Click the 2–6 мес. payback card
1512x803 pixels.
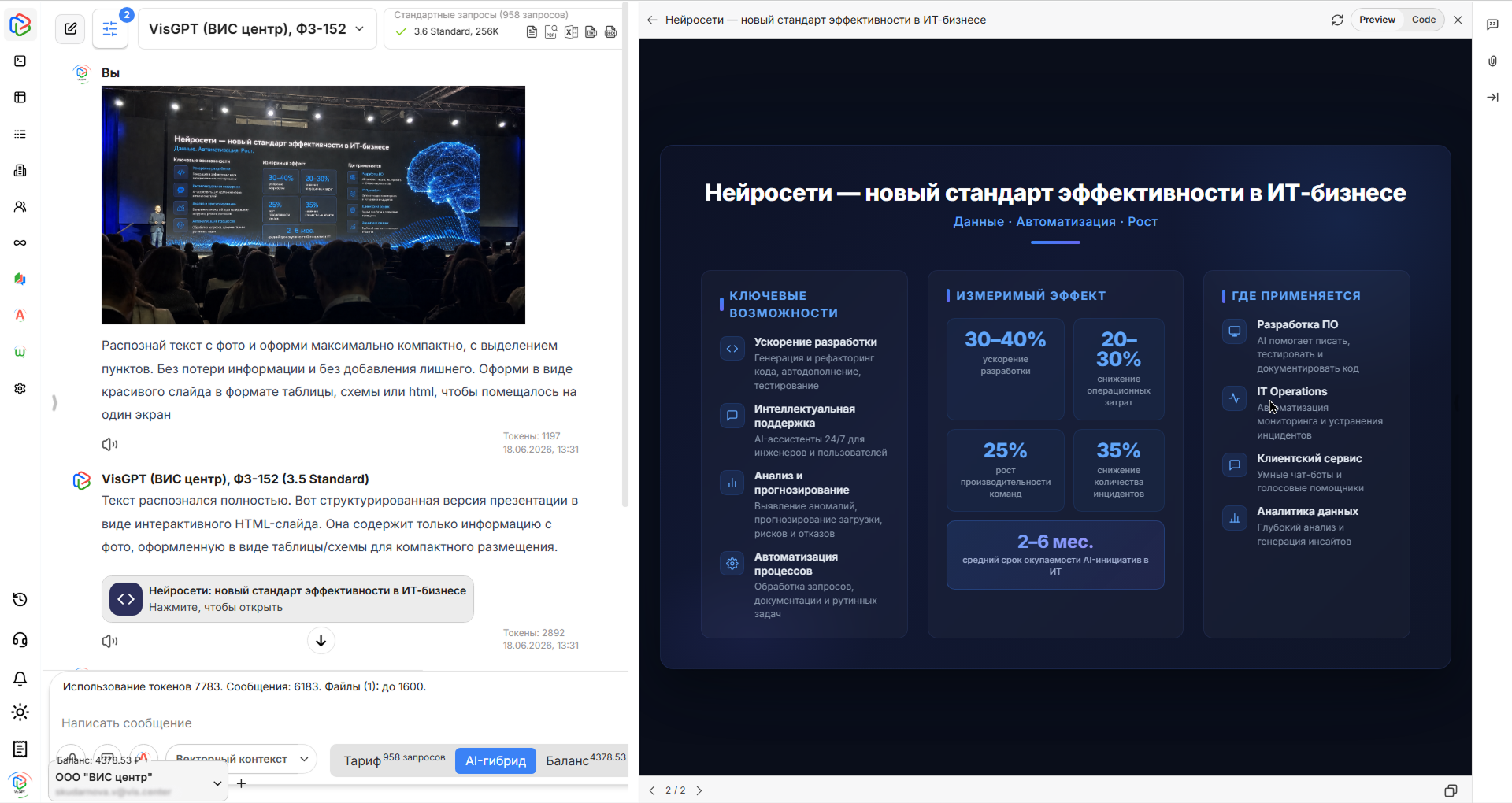(1055, 555)
